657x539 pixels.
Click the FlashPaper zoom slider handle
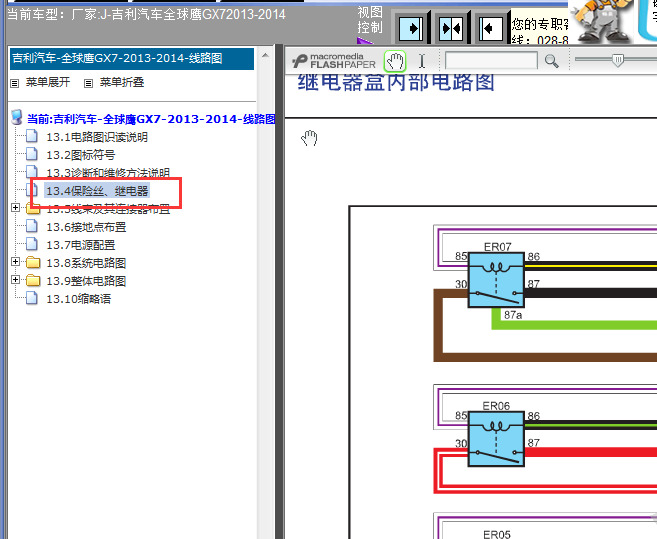pos(618,60)
